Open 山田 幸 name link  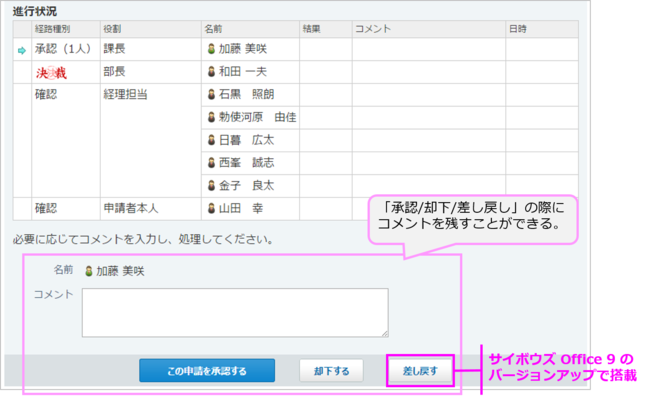point(241,208)
